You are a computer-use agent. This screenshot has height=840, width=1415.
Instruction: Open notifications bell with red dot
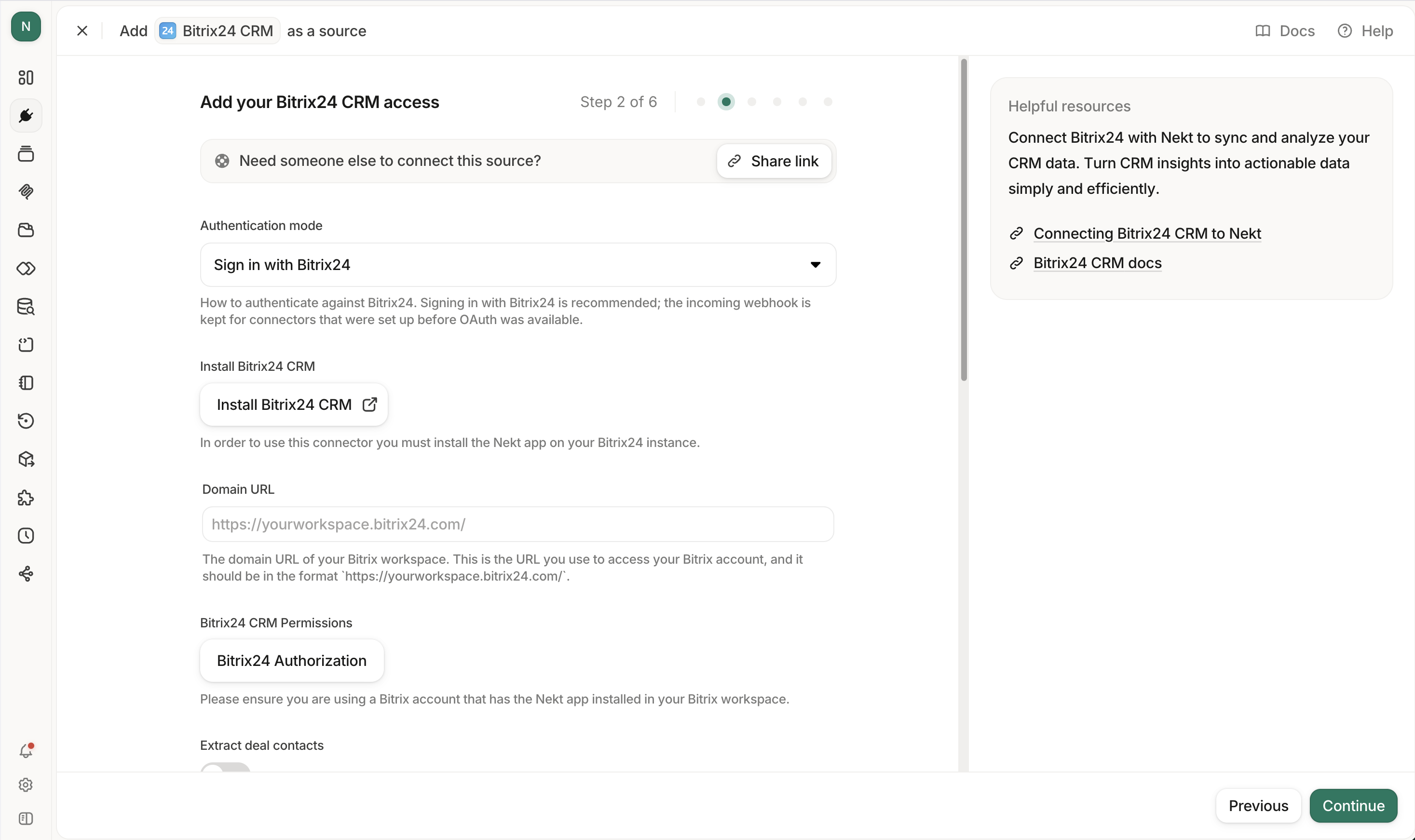pos(26,751)
